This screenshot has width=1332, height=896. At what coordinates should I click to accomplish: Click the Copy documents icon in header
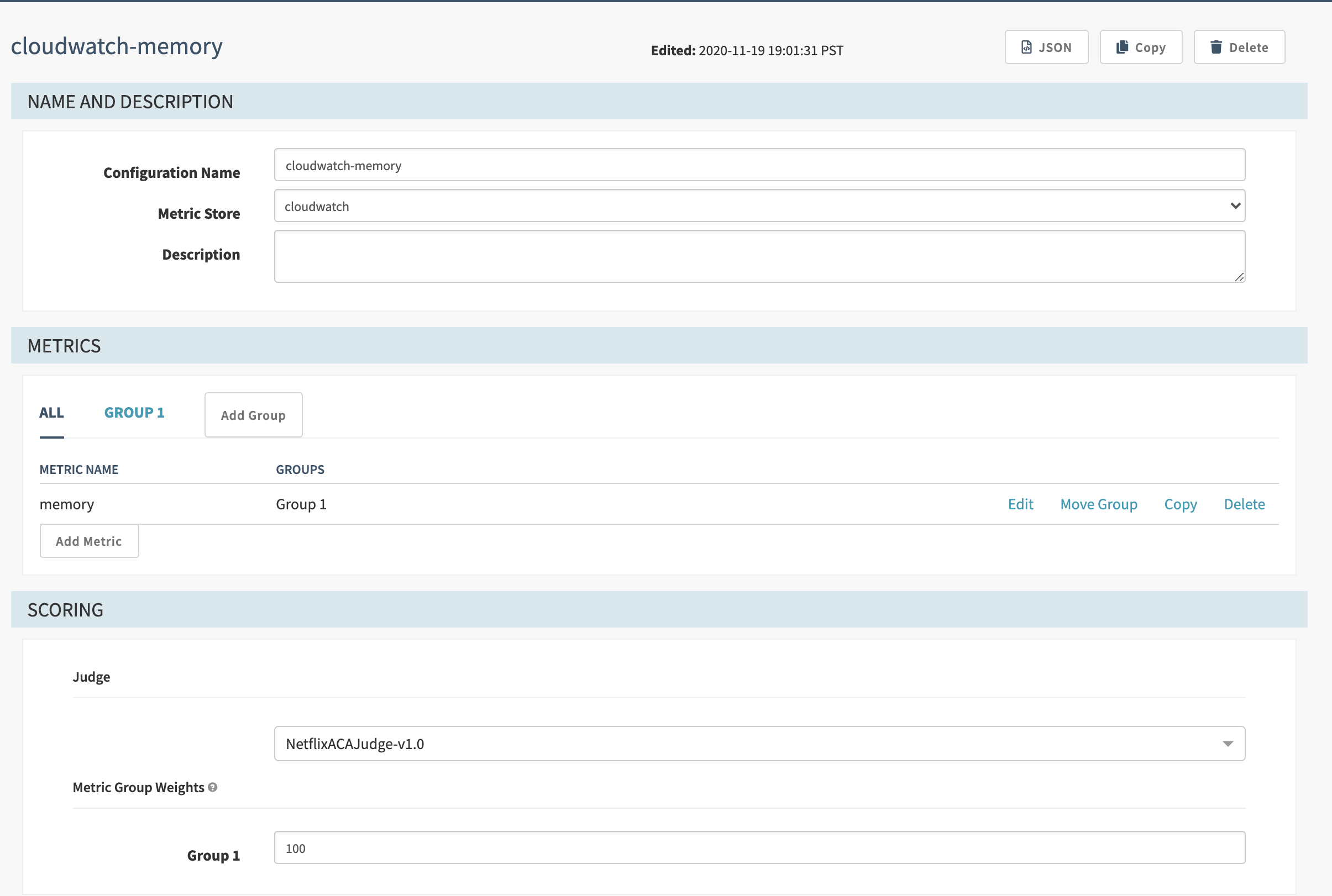click(x=1122, y=47)
